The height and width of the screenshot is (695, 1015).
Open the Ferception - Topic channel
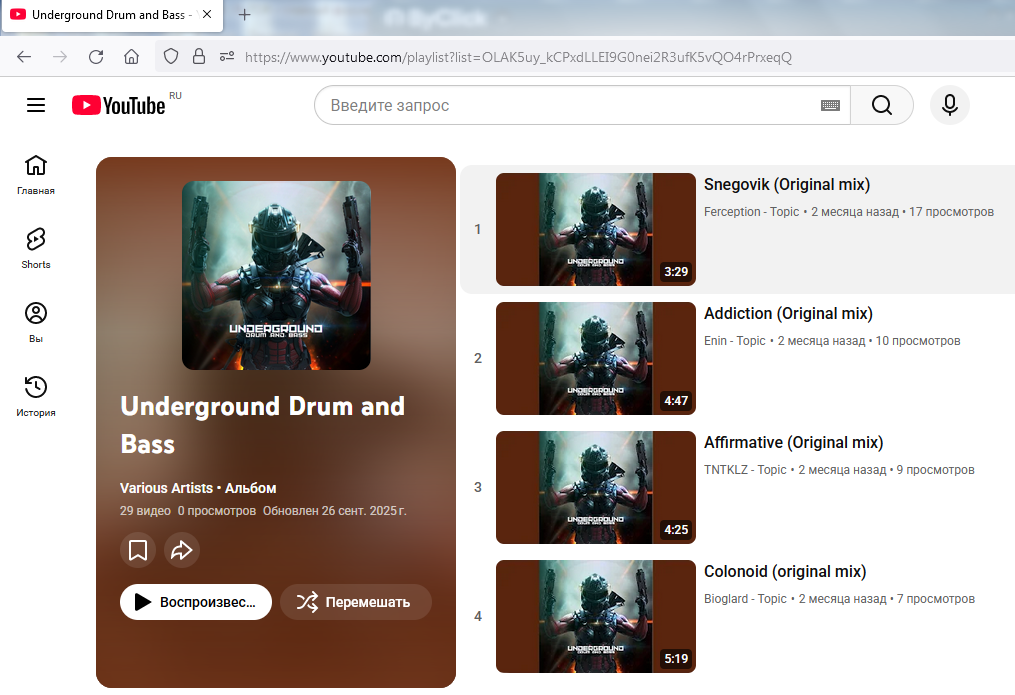tap(751, 212)
